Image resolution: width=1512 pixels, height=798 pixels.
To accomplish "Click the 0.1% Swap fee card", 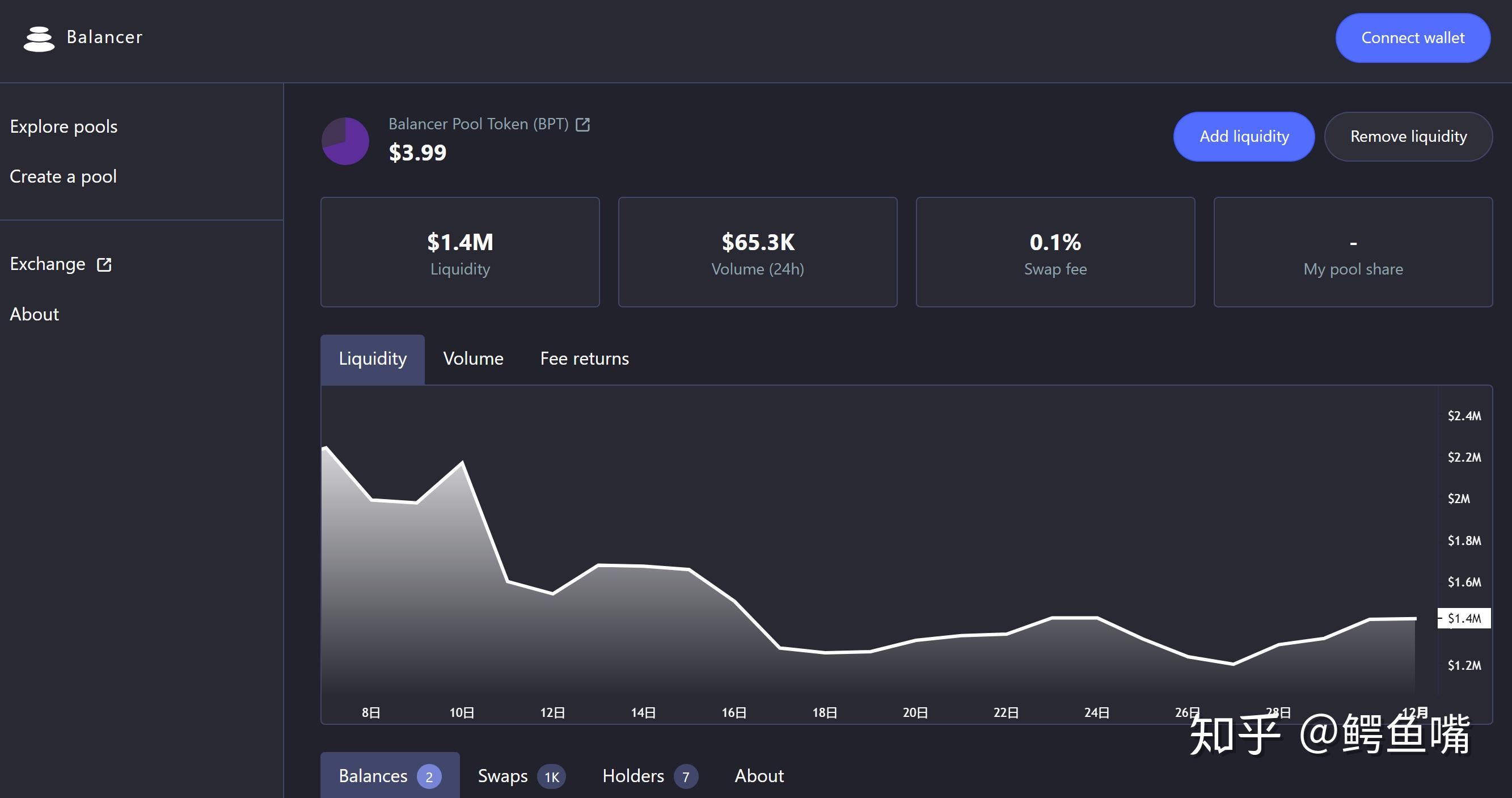I will pyautogui.click(x=1055, y=252).
